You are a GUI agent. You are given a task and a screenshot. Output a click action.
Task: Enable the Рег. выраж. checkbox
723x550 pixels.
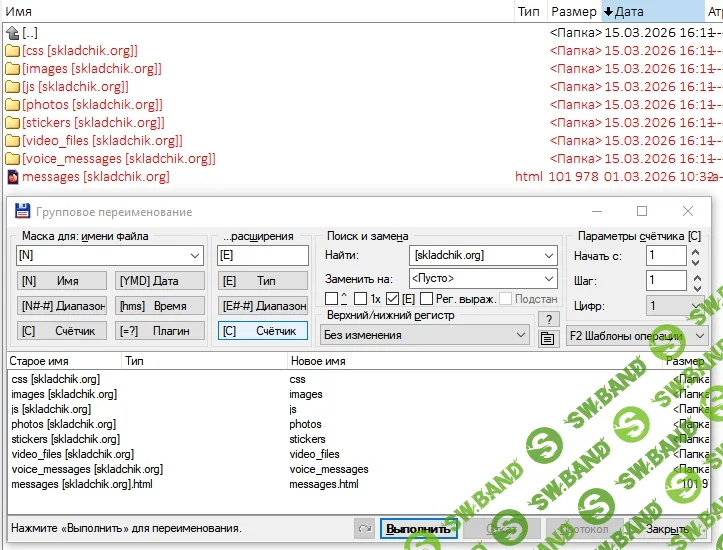coord(427,299)
